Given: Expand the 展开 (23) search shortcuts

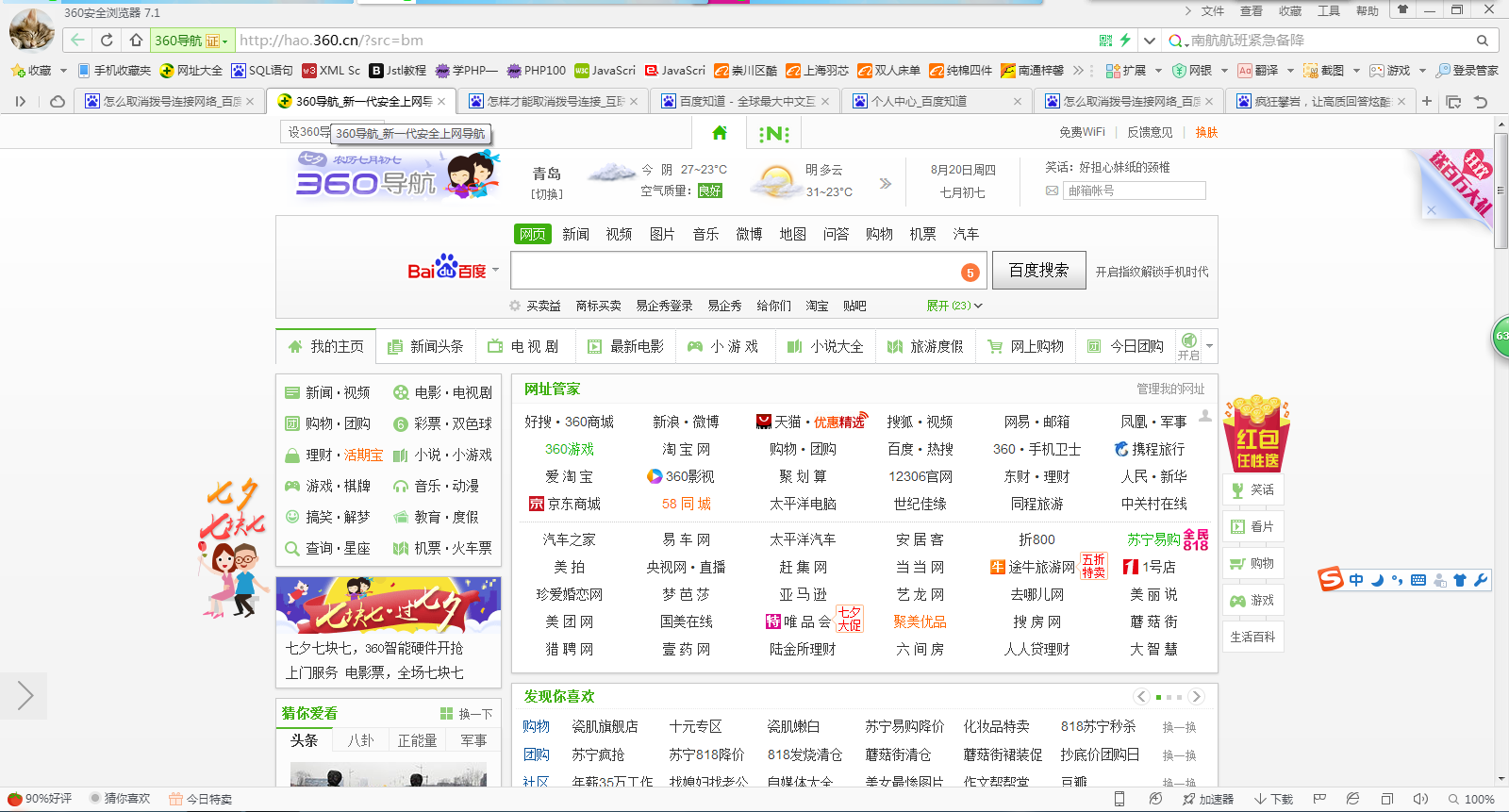Looking at the screenshot, I should [x=953, y=306].
